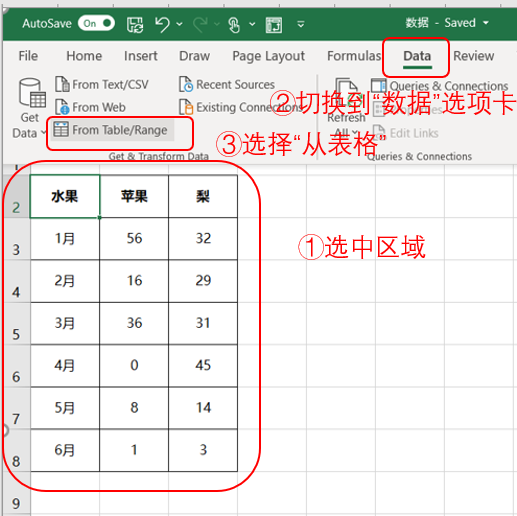Open the File menu tab
The image size is (517, 516).
click(28, 56)
